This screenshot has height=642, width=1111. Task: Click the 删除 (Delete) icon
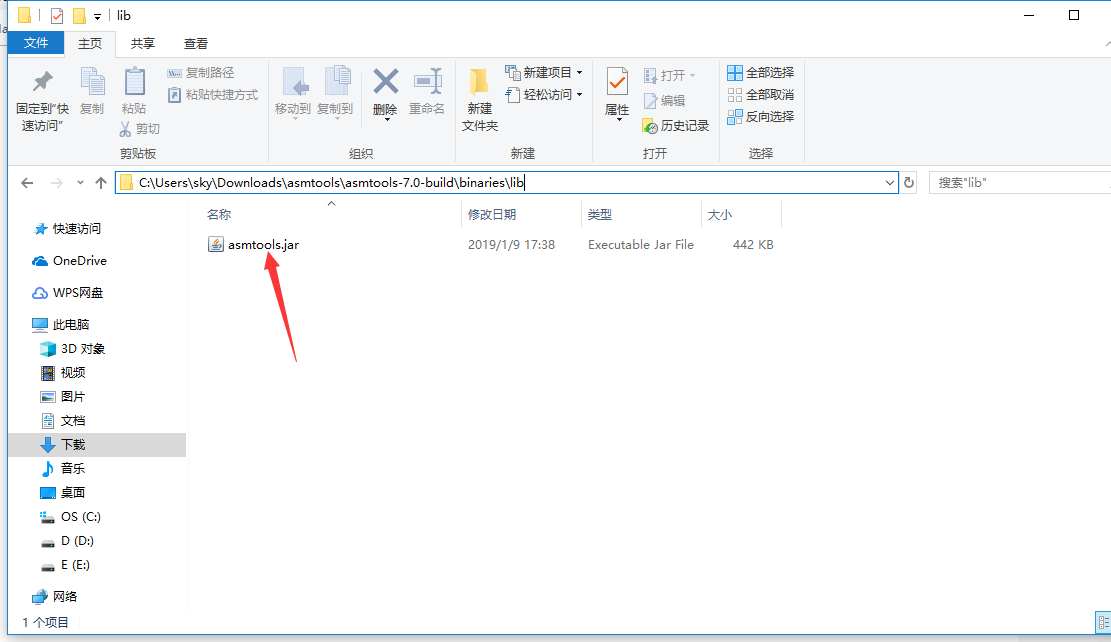(385, 90)
